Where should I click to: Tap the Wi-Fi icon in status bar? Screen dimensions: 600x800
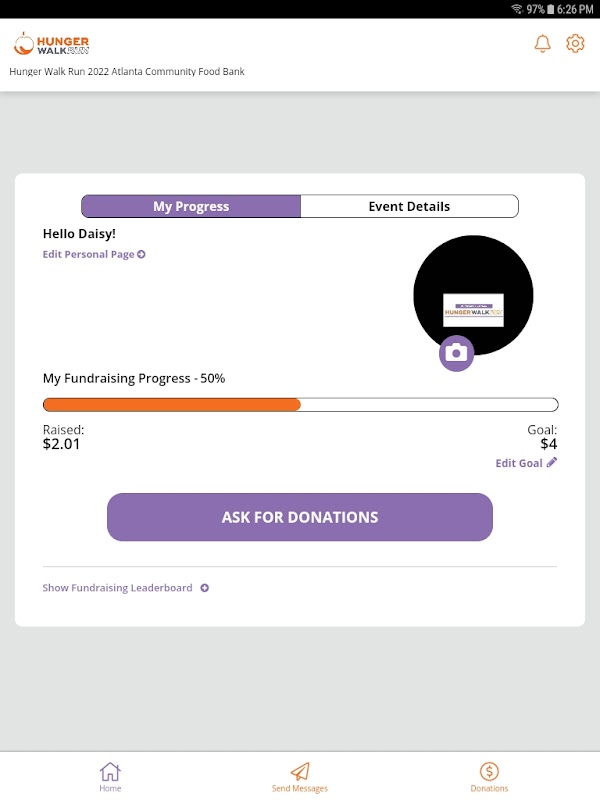pos(516,9)
